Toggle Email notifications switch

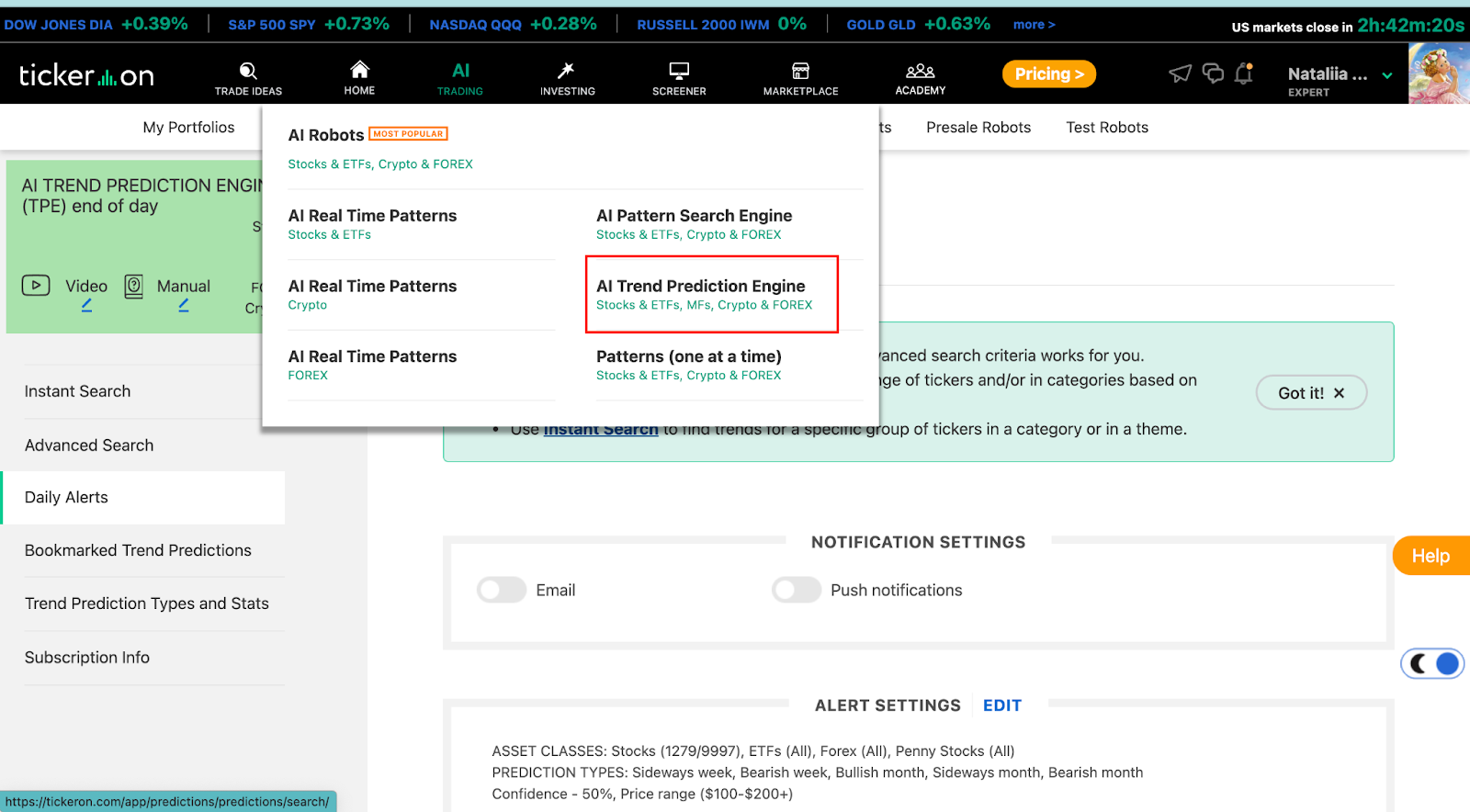pos(502,590)
